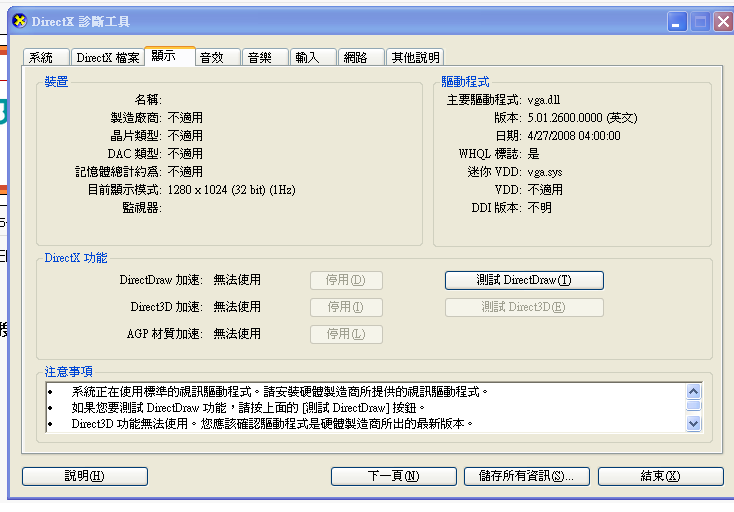Viewport: 734px width, 512px height.
Task: Click the DirectX icon in the title bar
Action: 20,21
